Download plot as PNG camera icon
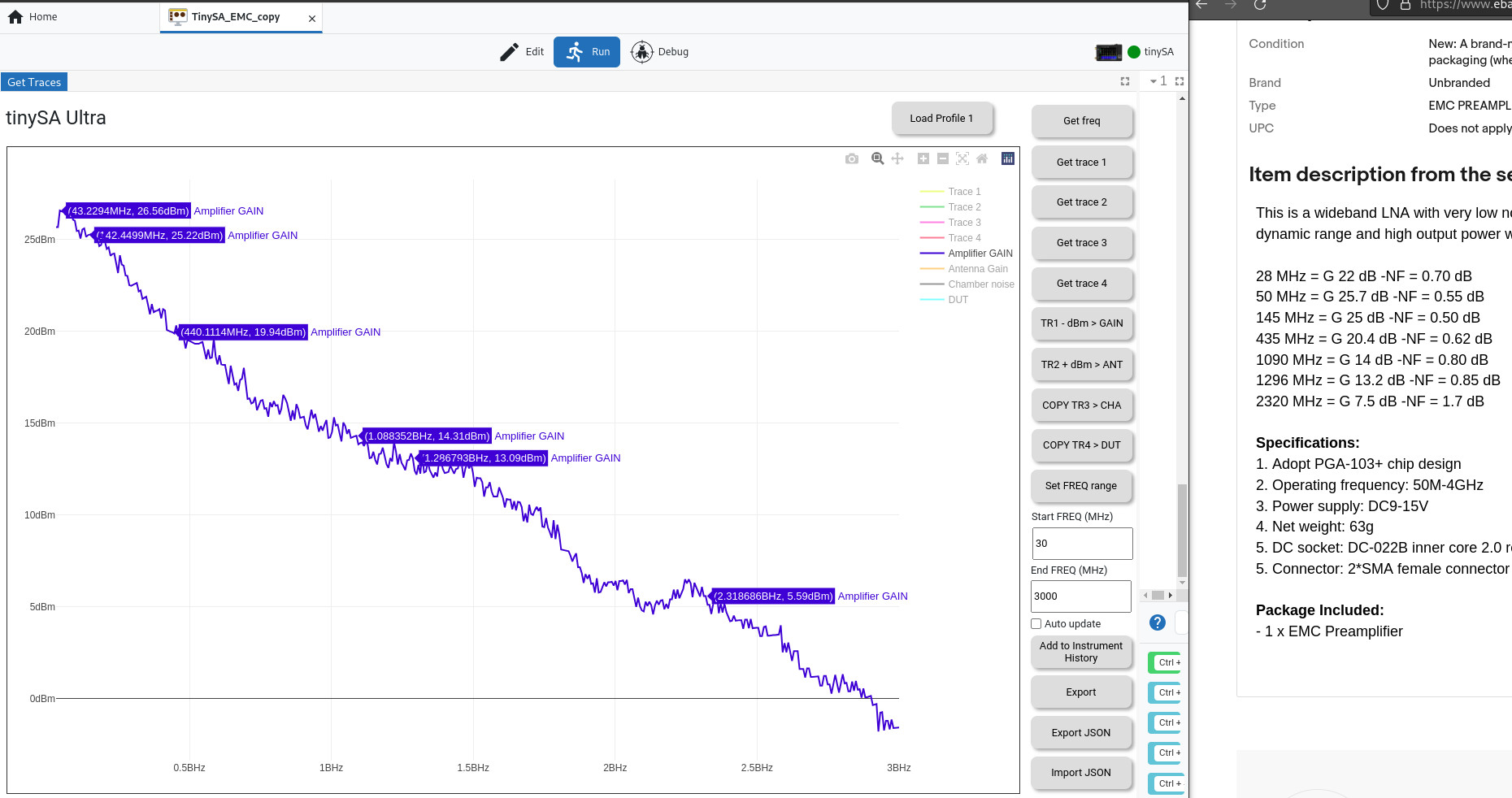Screen dimensions: 1512x798 coord(851,158)
